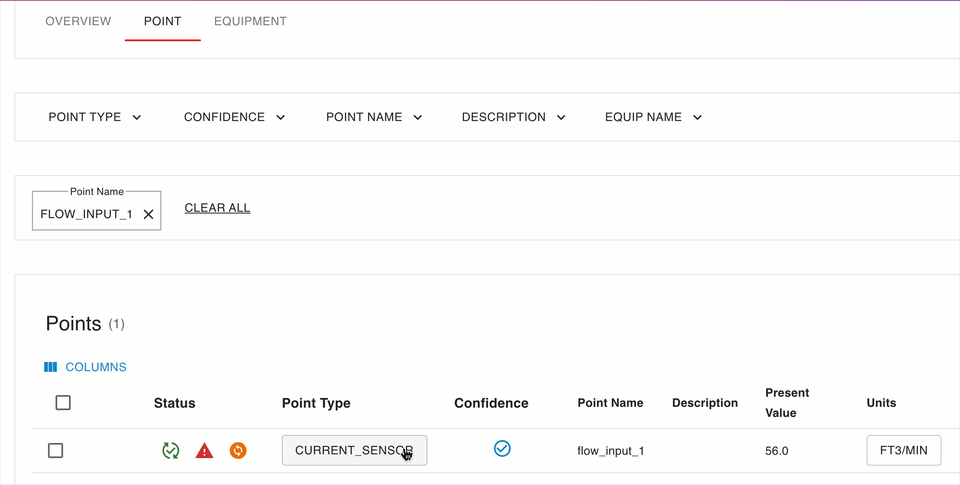Expand the Point Name filter dropdown
Image resolution: width=960 pixels, height=485 pixels.
coord(374,117)
